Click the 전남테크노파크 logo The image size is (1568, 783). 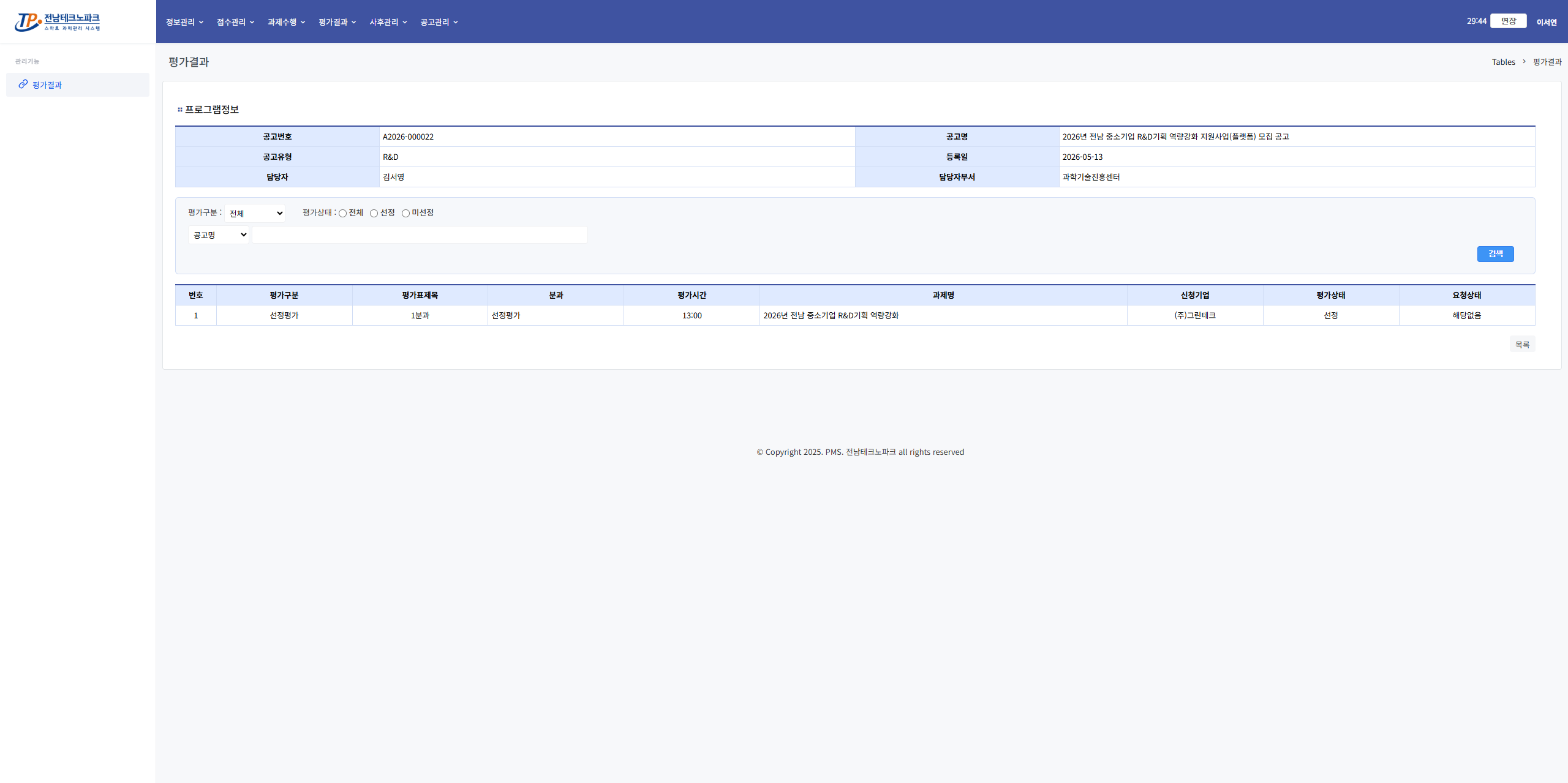(x=58, y=22)
